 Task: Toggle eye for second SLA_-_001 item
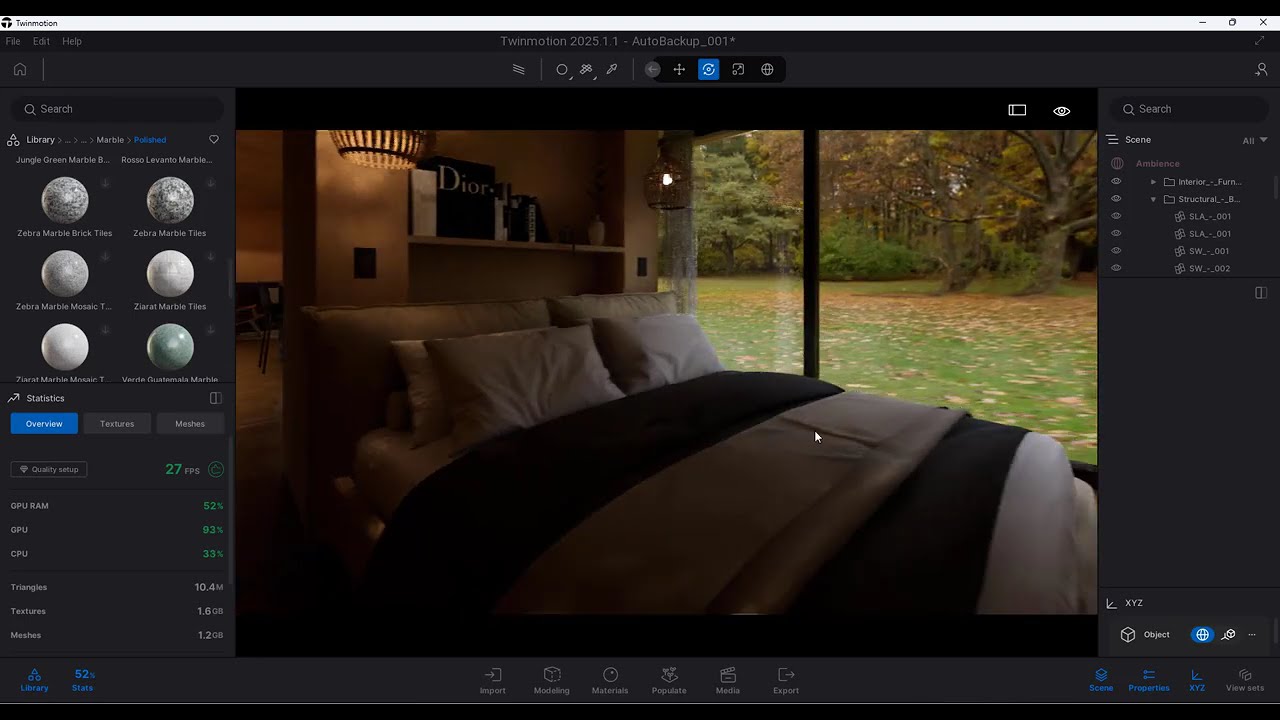(x=1116, y=233)
